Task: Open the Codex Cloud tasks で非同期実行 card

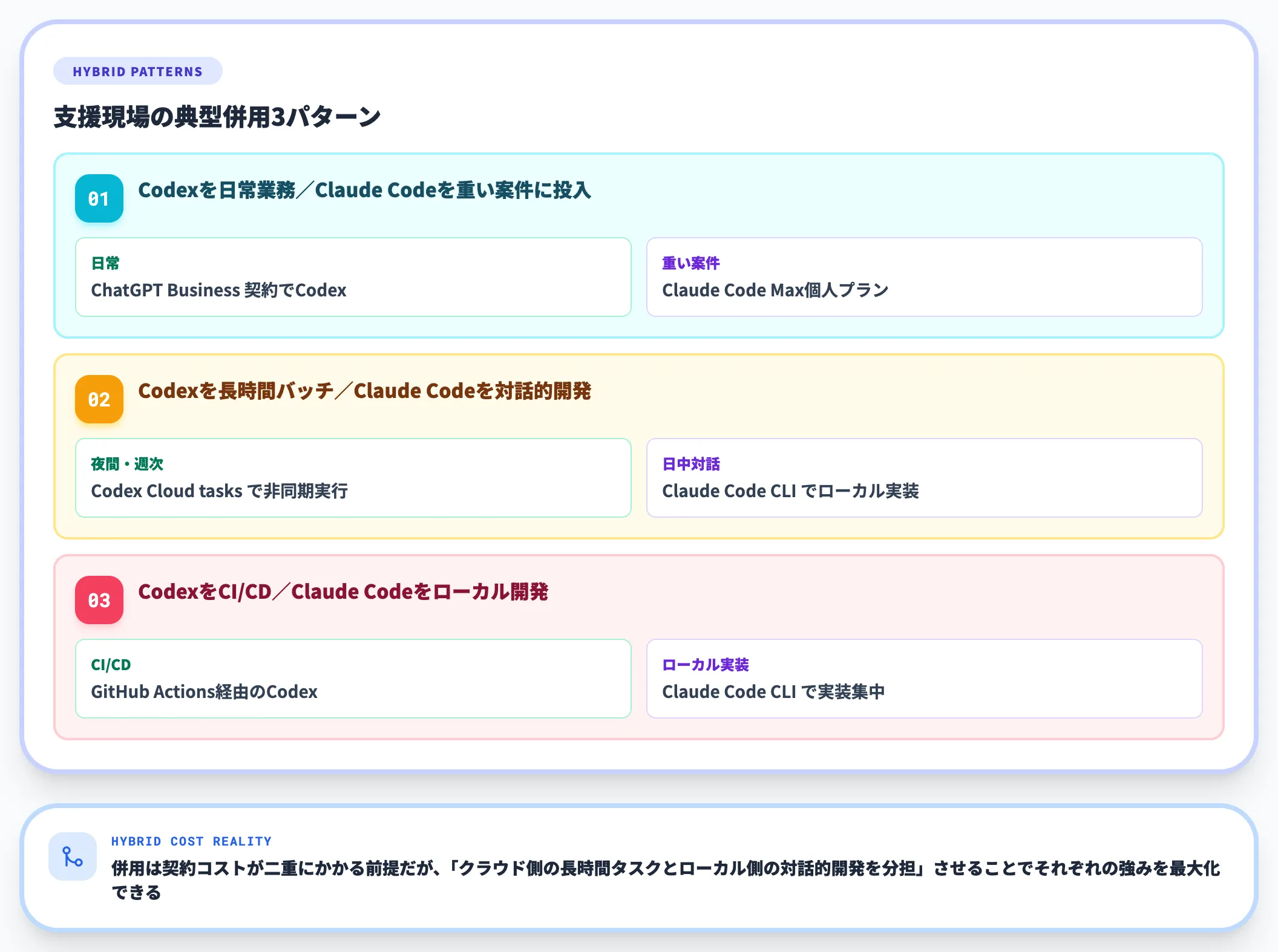Action: tap(353, 478)
